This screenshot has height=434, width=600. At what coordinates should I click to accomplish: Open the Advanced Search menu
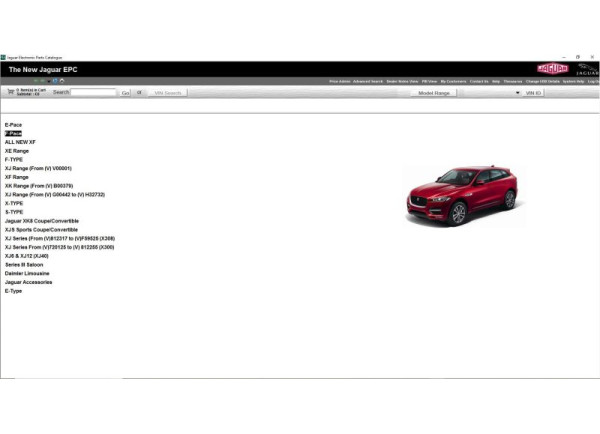point(368,81)
